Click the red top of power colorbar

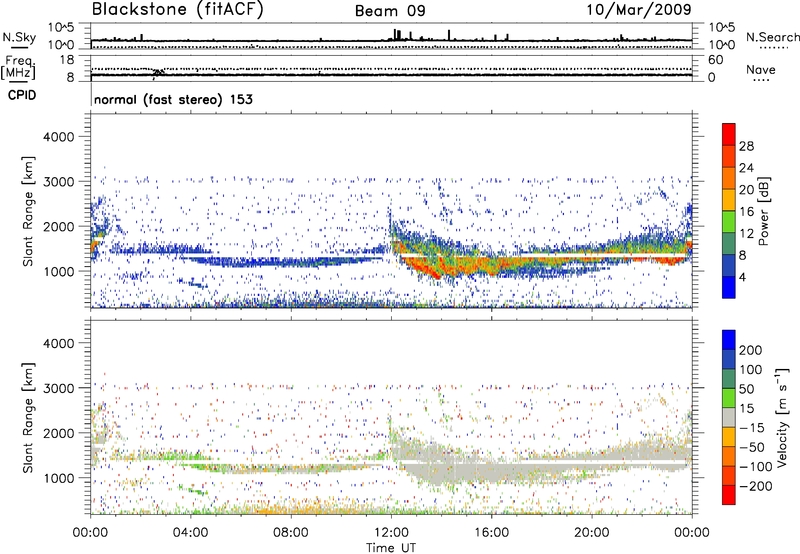click(729, 134)
